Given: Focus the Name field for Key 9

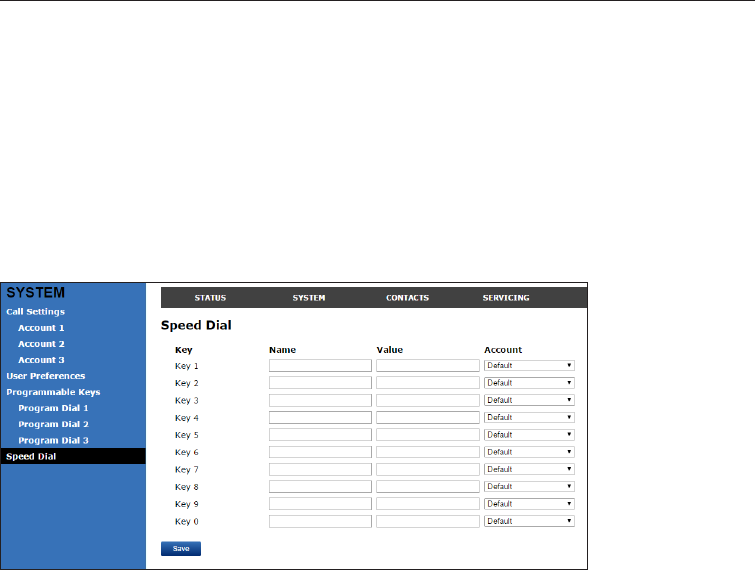Looking at the screenshot, I should click(320, 504).
